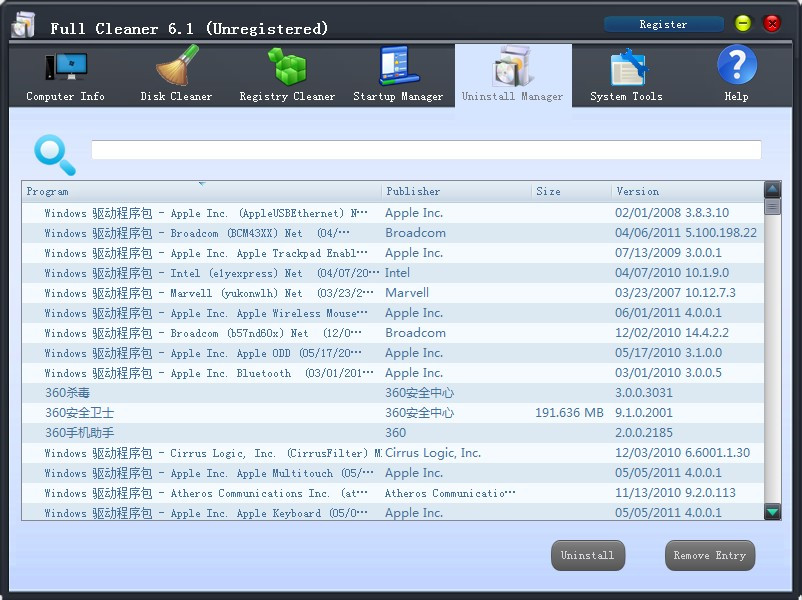Open the Startup Manager icon
802x600 pixels.
[399, 65]
